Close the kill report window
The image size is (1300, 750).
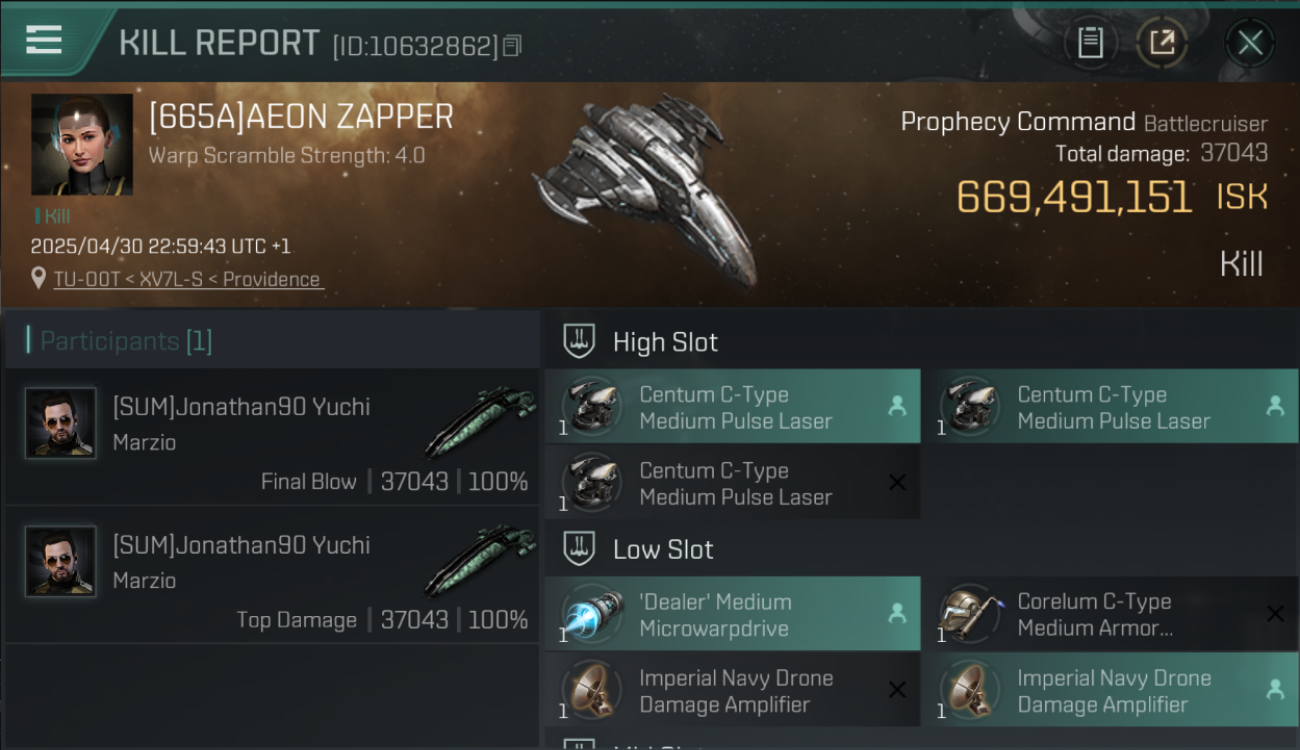point(1250,43)
